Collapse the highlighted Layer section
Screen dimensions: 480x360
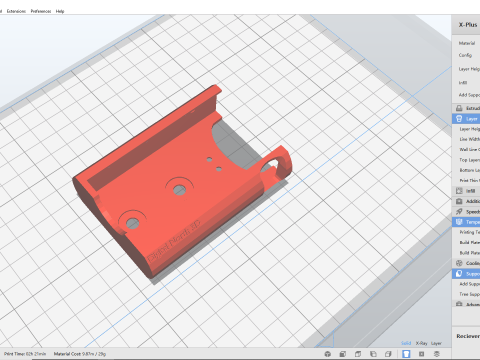tap(466, 119)
